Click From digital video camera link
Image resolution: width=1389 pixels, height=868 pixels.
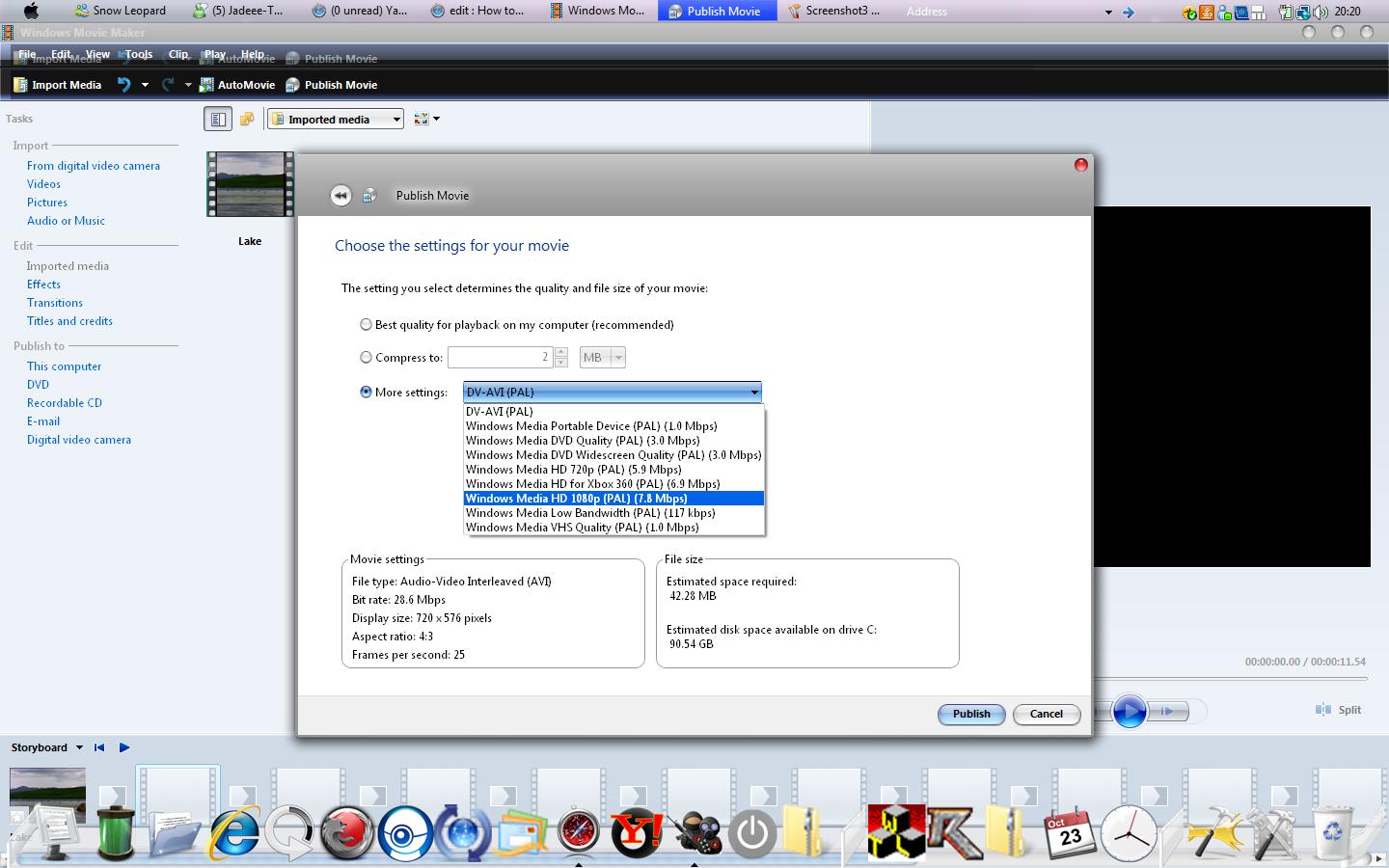pyautogui.click(x=94, y=166)
